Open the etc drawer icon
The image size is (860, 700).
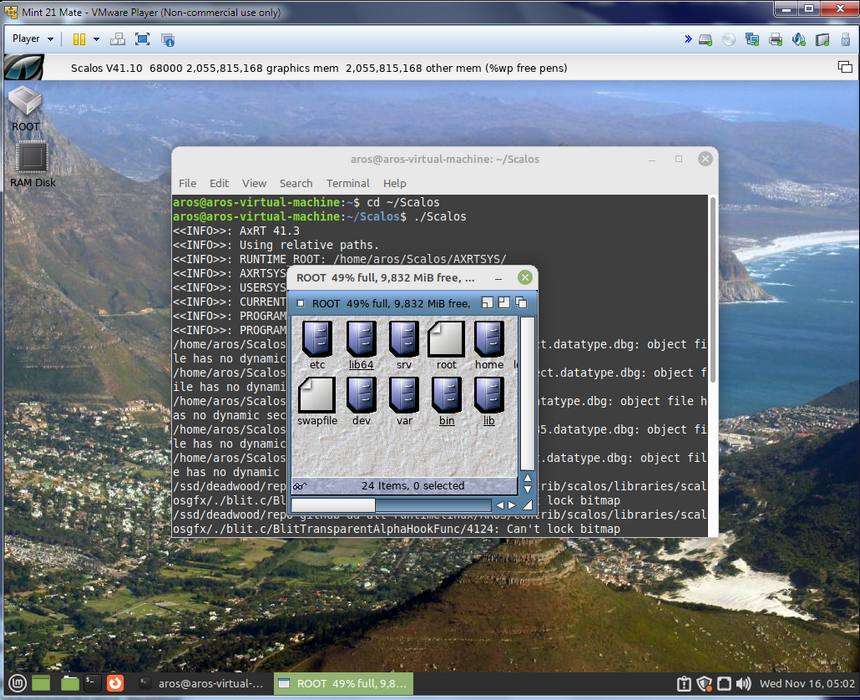coord(317,340)
